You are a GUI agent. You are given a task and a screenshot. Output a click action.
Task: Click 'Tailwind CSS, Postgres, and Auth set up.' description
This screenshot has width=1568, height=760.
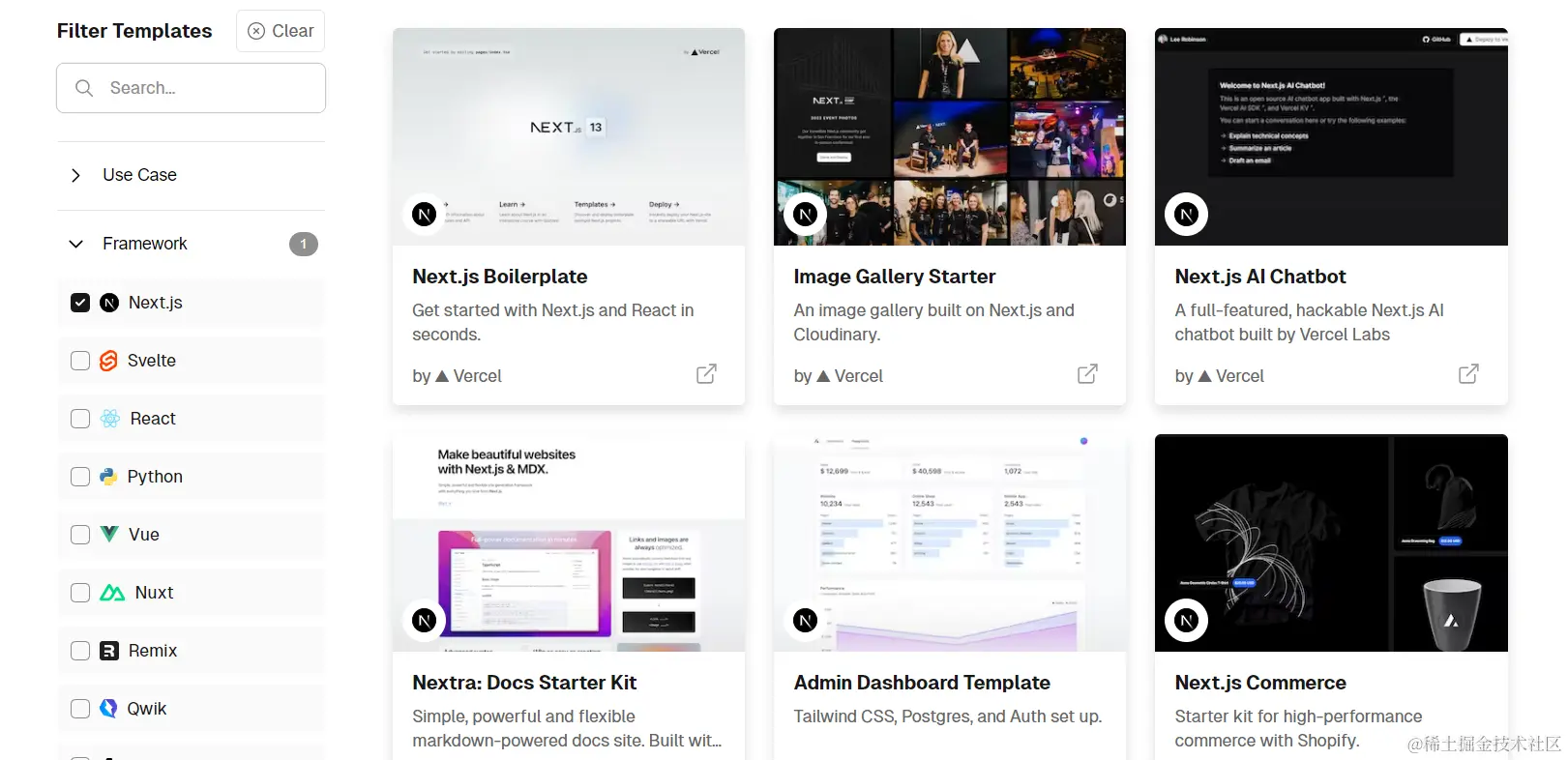point(948,716)
